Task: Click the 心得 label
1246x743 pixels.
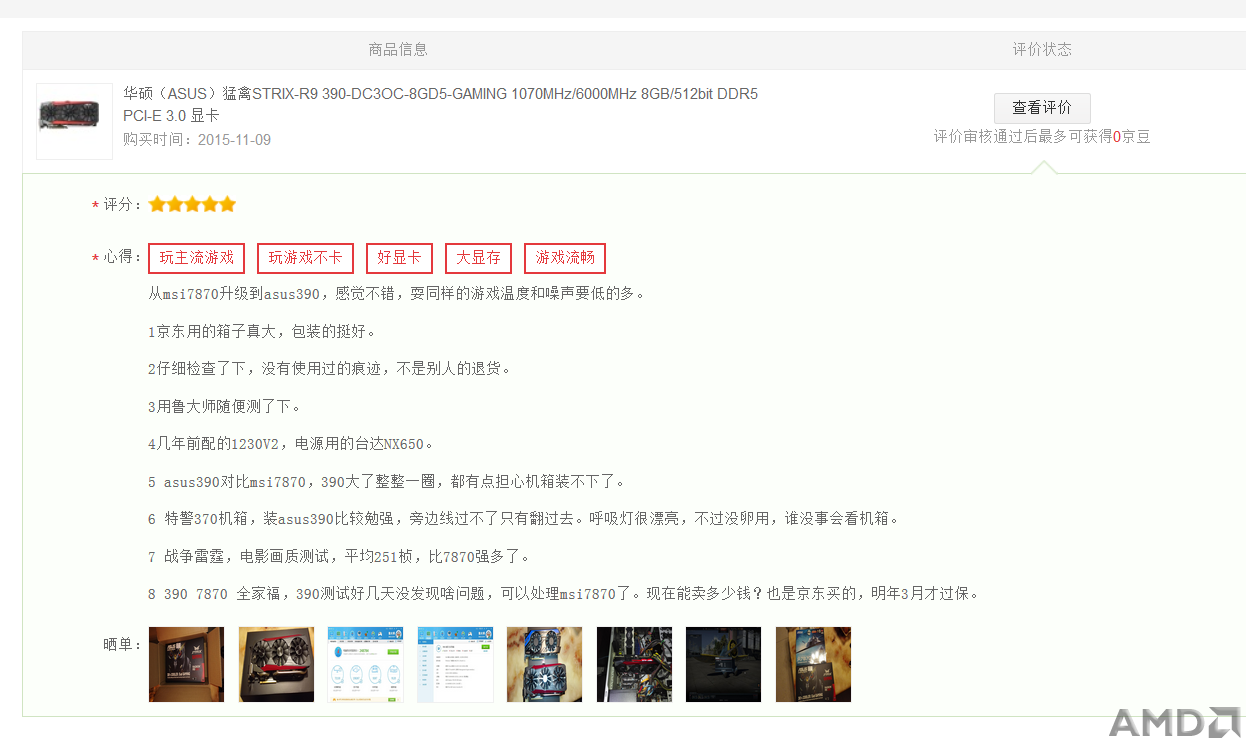Action: pos(117,258)
